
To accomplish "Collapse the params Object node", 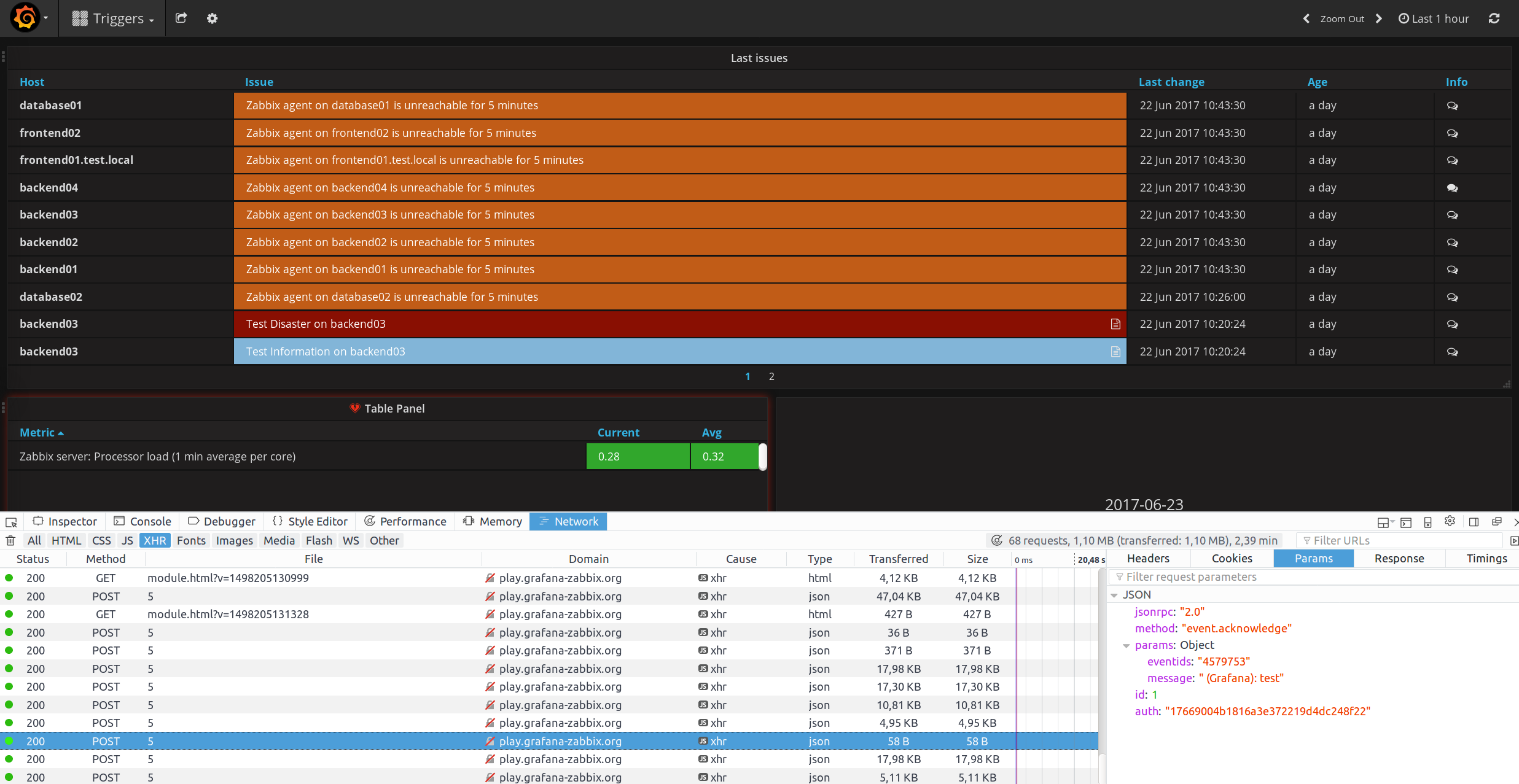I will click(1127, 645).
